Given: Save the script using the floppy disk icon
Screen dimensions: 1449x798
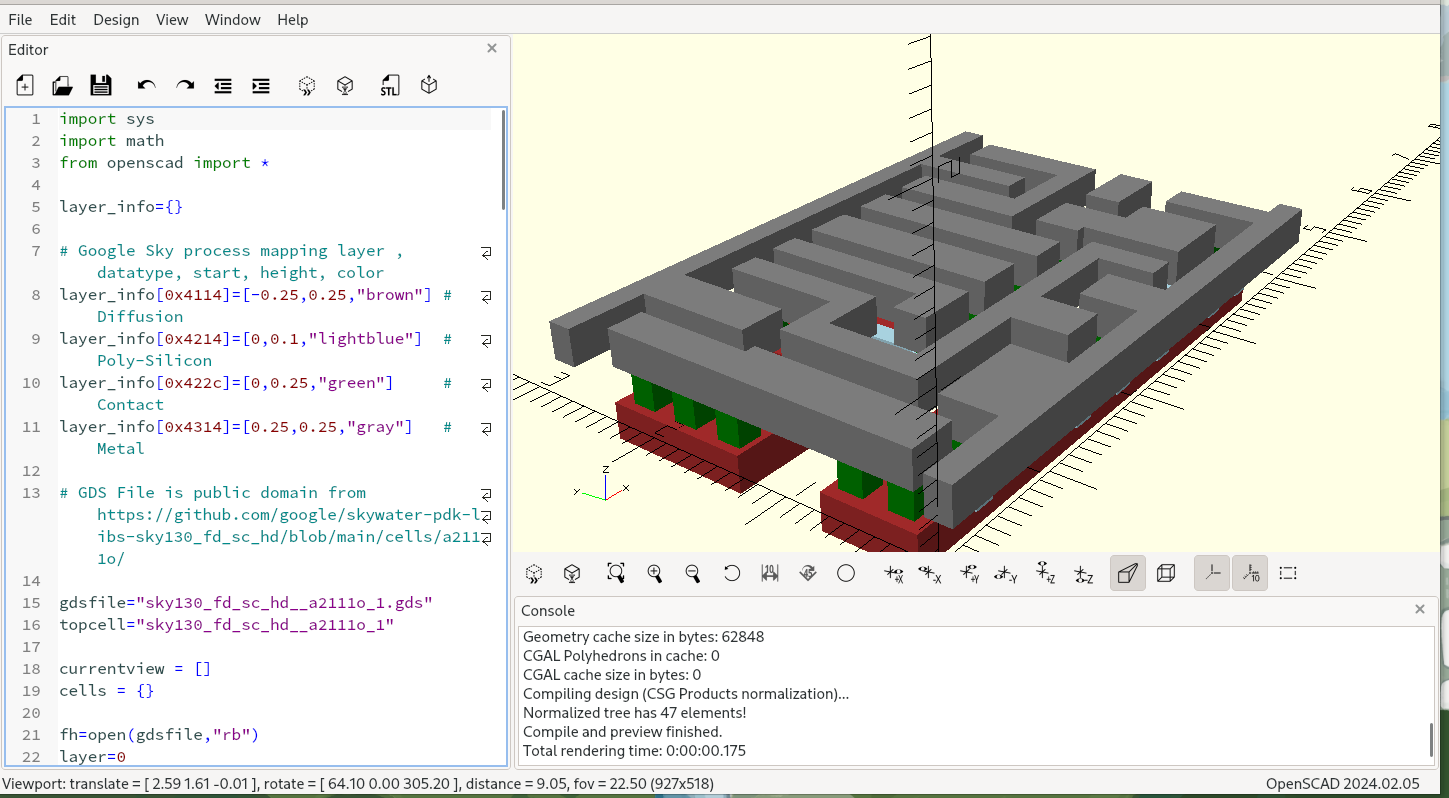Looking at the screenshot, I should 101,86.
